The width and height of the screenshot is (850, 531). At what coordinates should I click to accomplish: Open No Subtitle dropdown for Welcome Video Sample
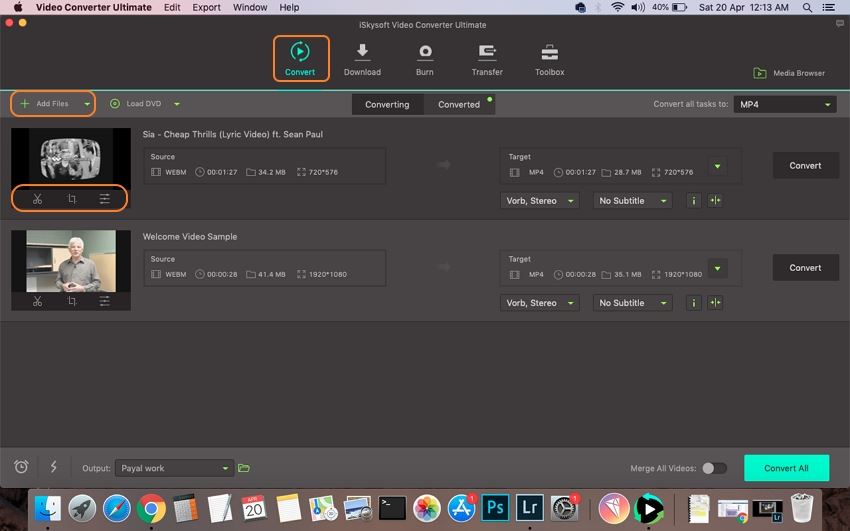[633, 303]
